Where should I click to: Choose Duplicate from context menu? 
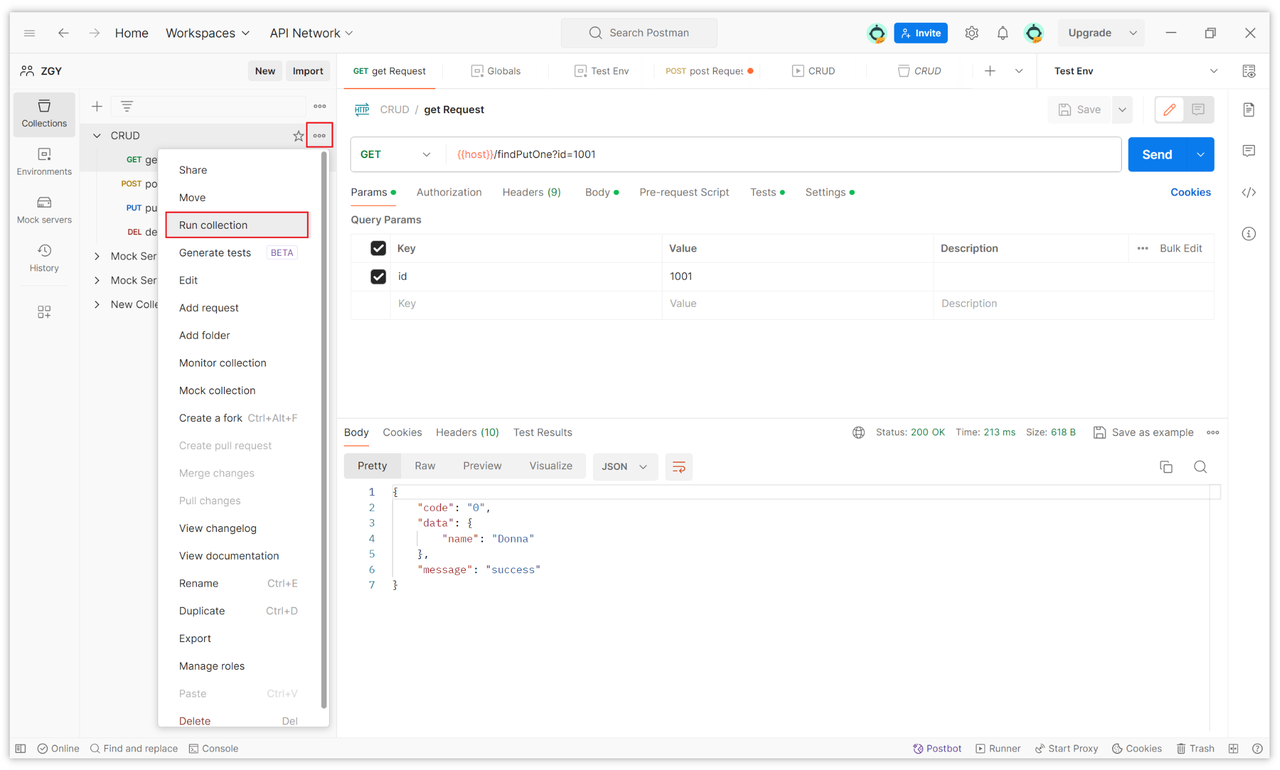tap(202, 611)
